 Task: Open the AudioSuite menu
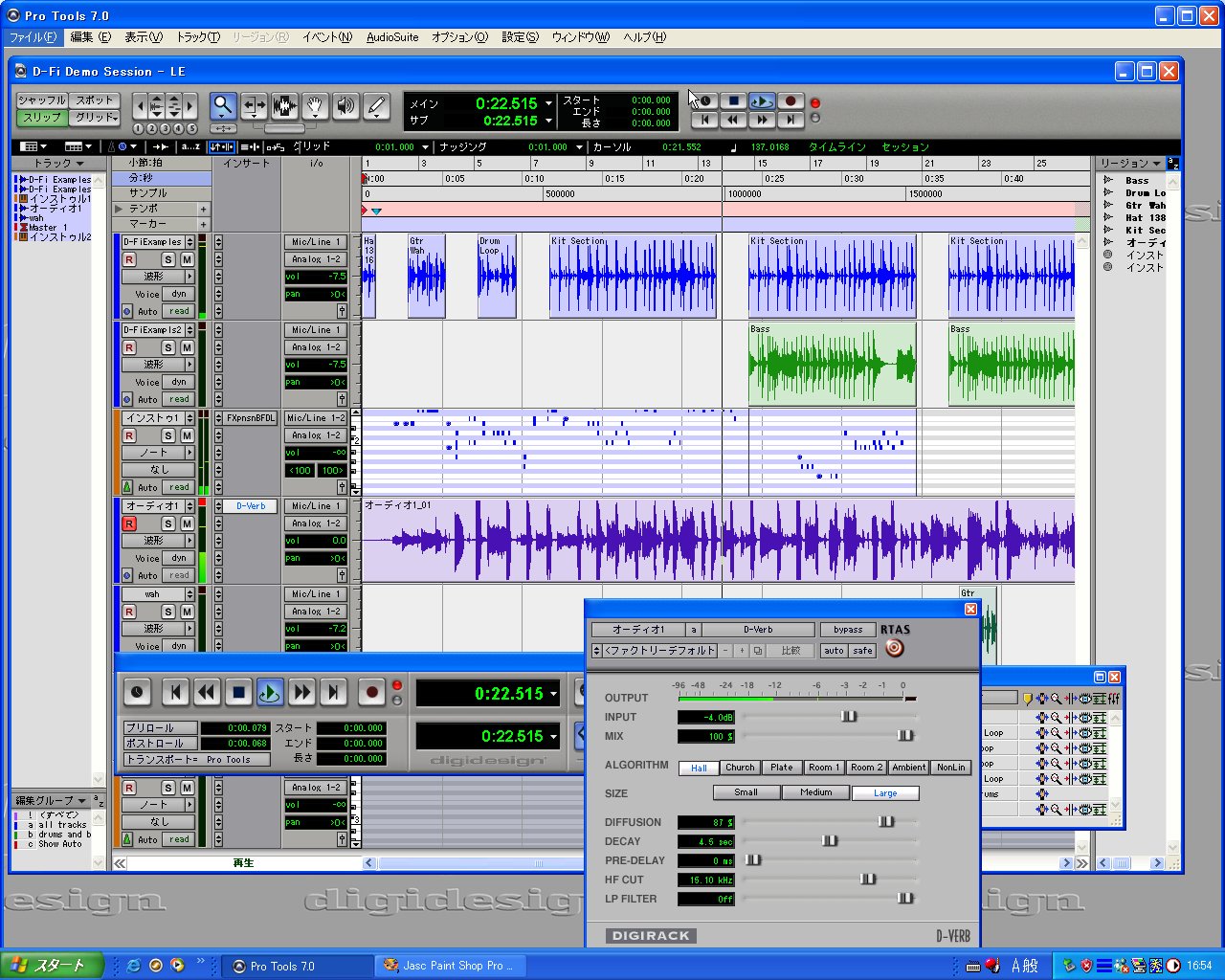[x=392, y=37]
